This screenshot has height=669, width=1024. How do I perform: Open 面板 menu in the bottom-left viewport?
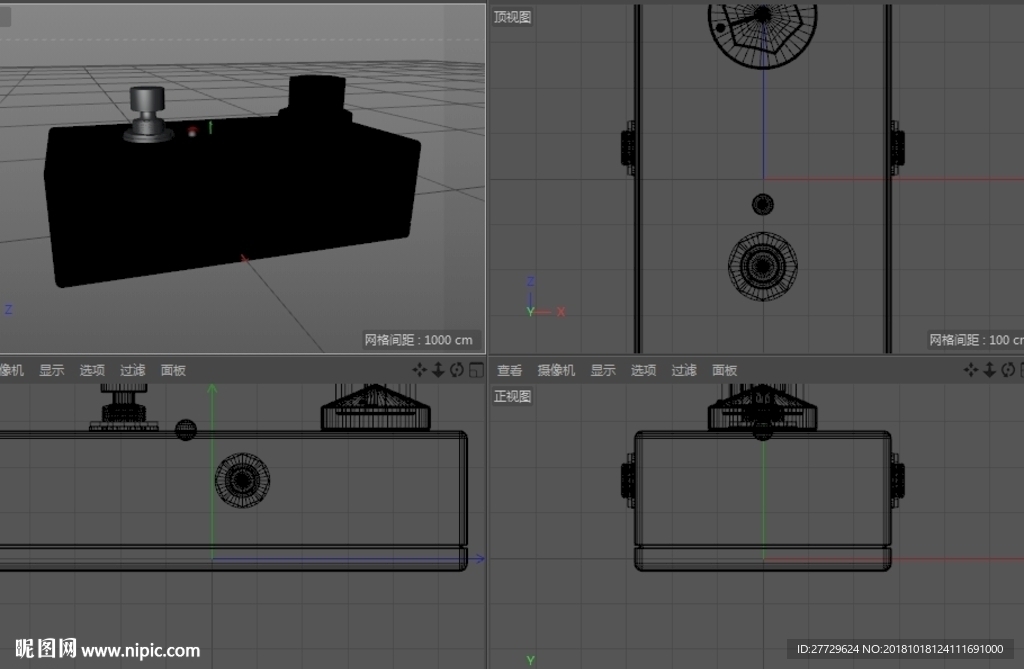[173, 370]
